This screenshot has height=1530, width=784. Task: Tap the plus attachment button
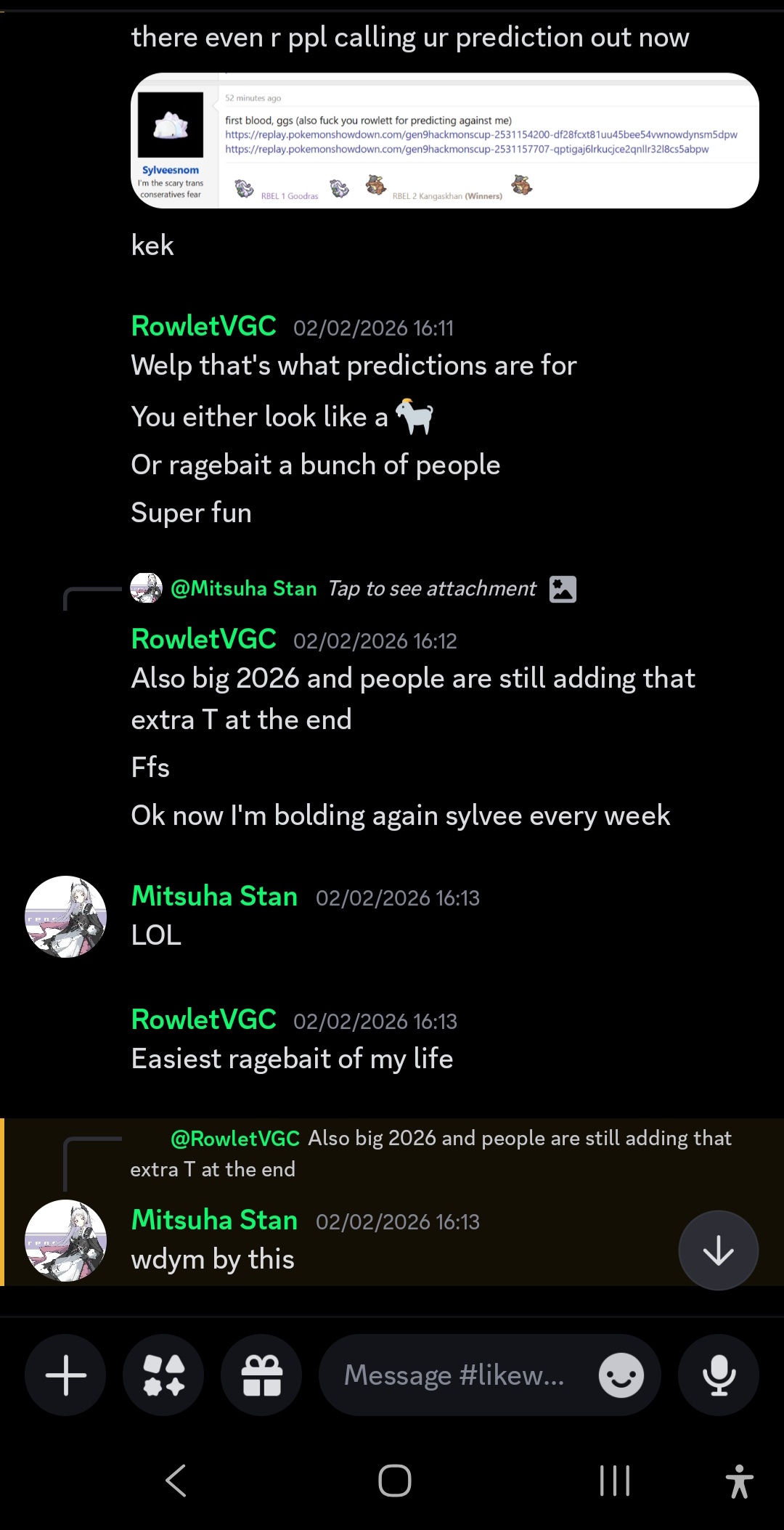coord(65,1375)
